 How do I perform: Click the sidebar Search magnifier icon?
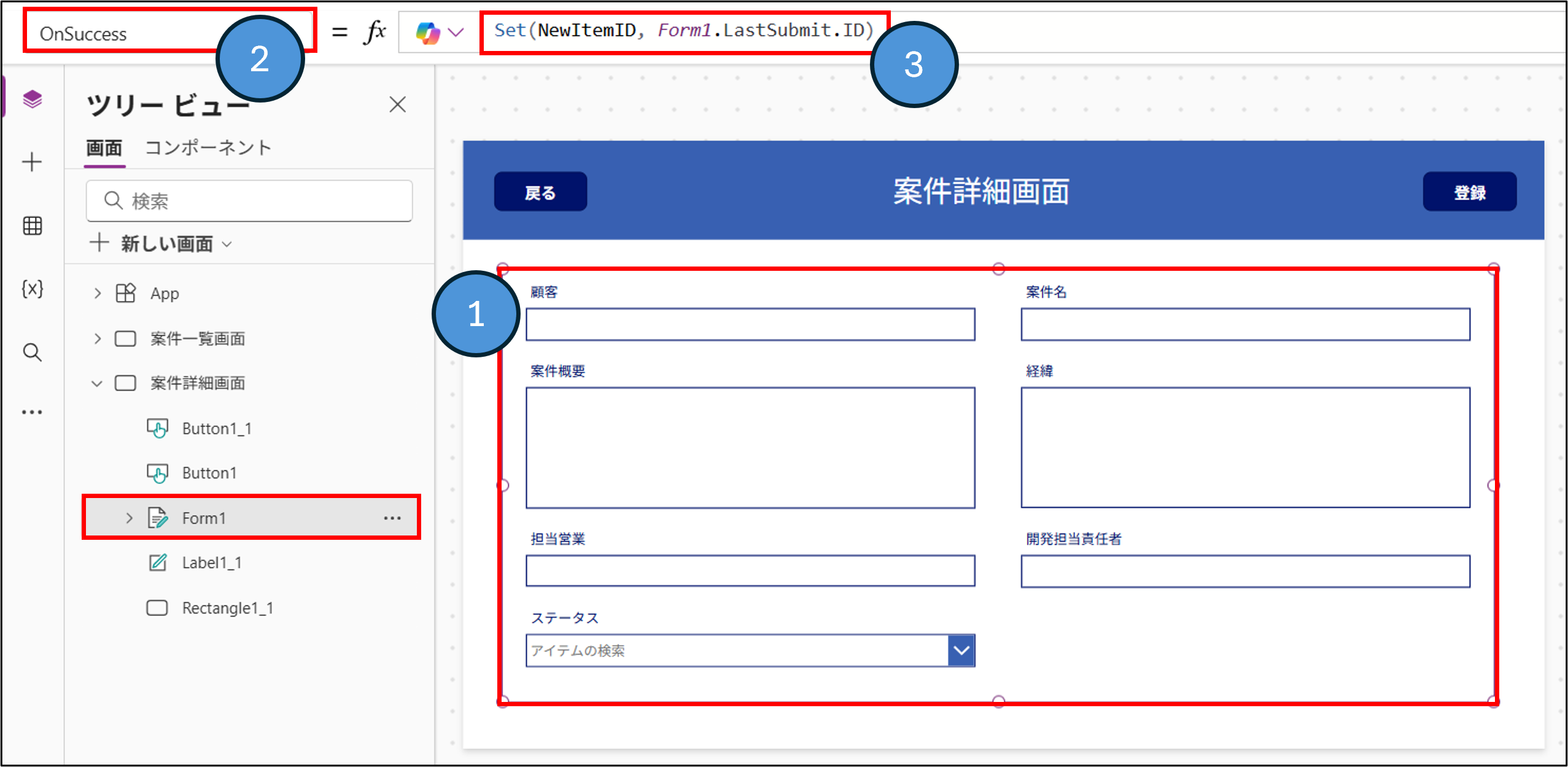32,352
